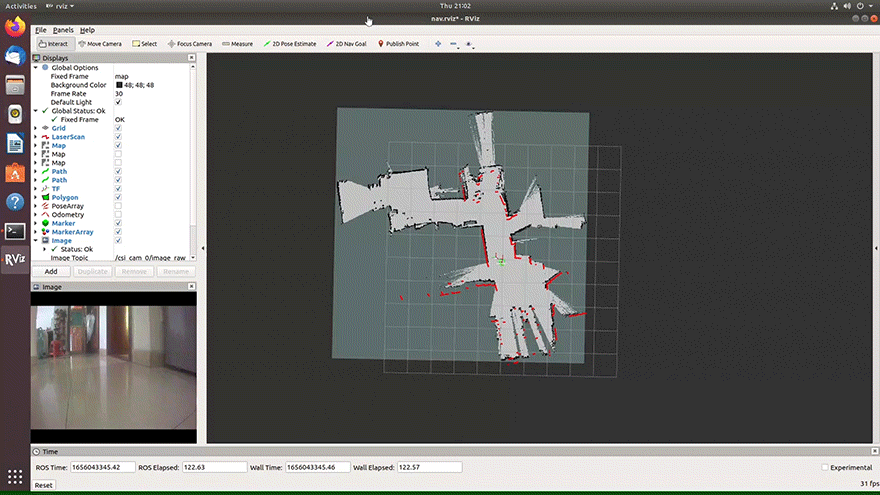This screenshot has width=880, height=495.
Task: Click the Interact tool in toolbar
Action: pyautogui.click(x=54, y=44)
